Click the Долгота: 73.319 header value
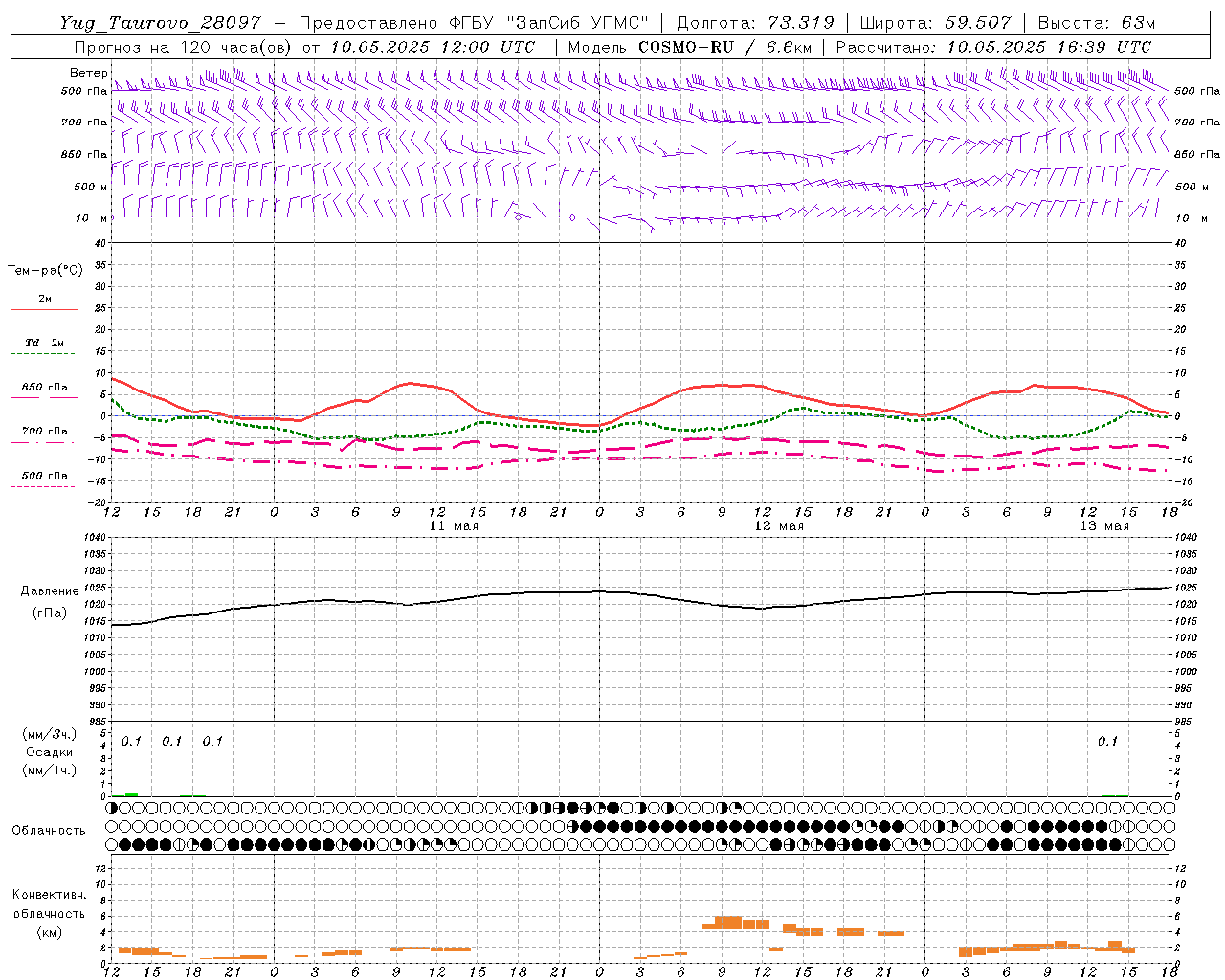The width and height of the screenshot is (1225, 980). [755, 23]
